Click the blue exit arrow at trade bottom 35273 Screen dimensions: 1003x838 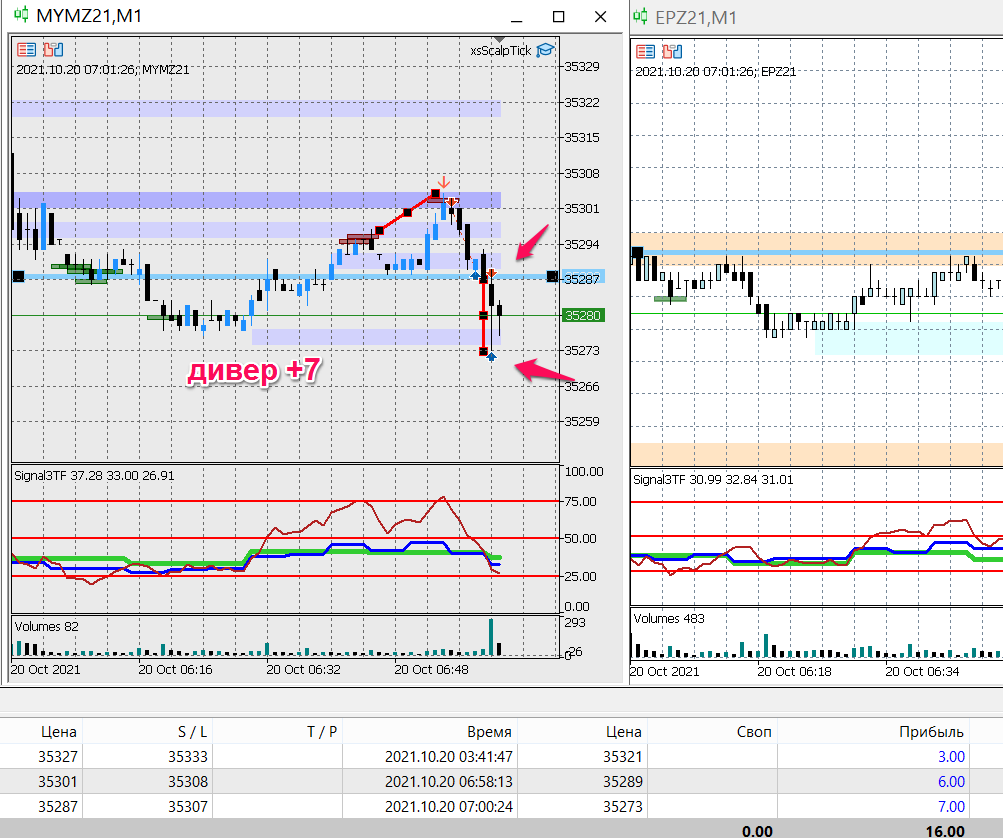(x=491, y=358)
